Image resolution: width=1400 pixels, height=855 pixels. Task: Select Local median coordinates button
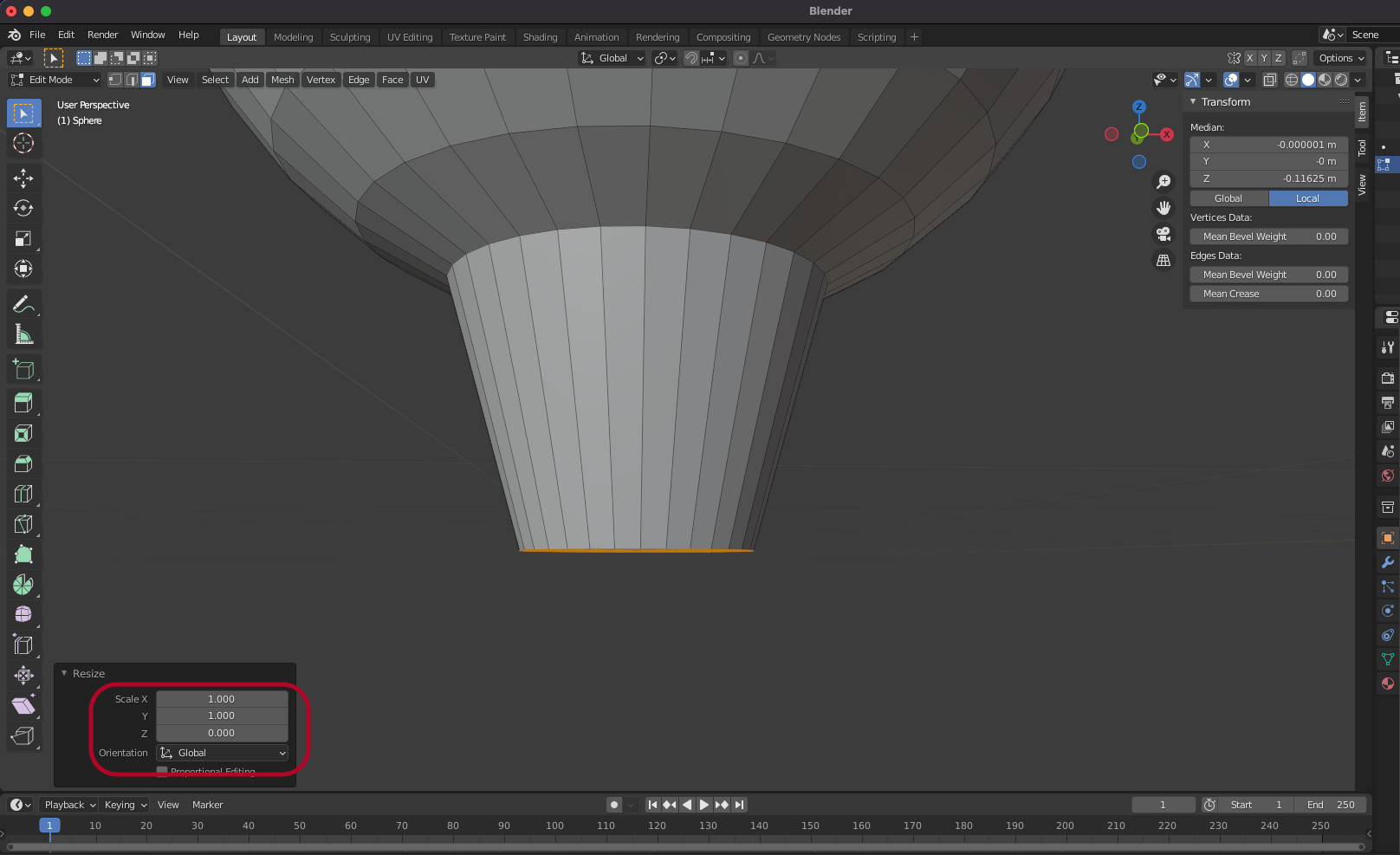click(1308, 198)
